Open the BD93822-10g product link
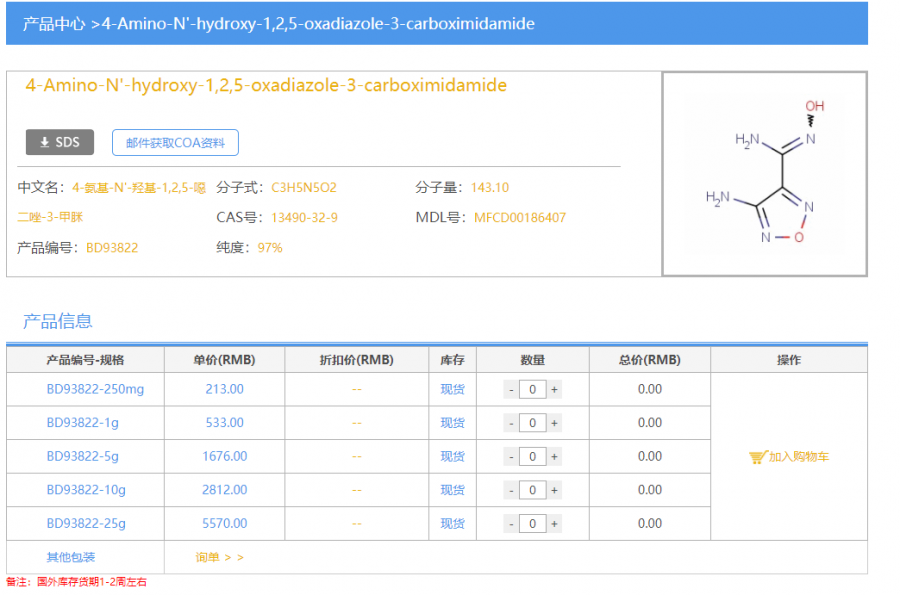This screenshot has height=595, width=900. (x=86, y=490)
